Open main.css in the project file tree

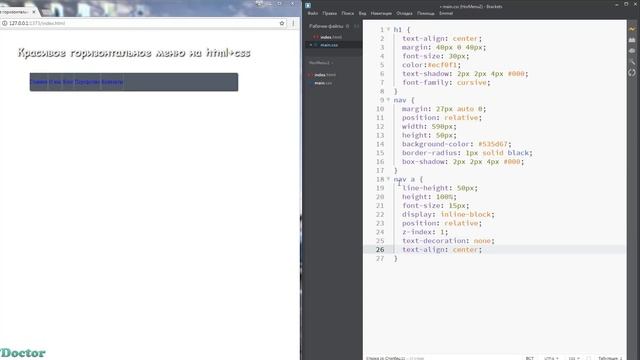coord(323,83)
